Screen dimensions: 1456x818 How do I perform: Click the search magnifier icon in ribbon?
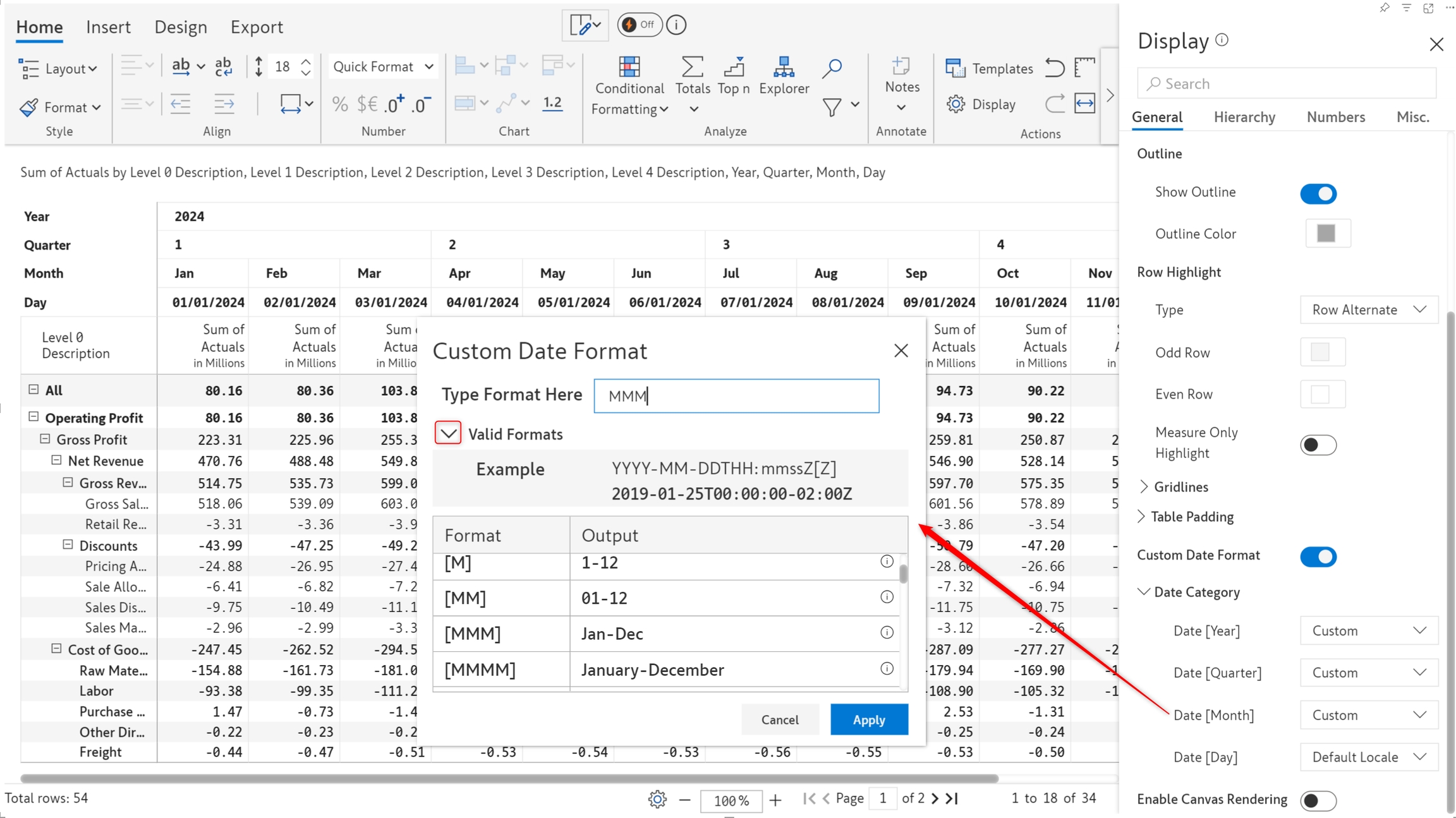[832, 68]
